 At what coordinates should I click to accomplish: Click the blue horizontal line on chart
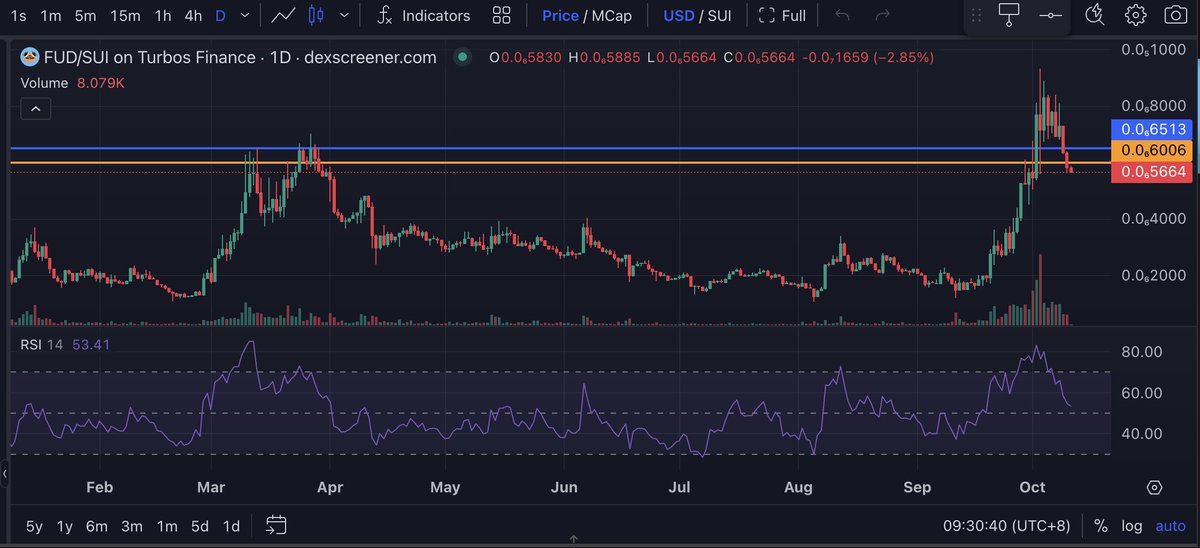560,148
